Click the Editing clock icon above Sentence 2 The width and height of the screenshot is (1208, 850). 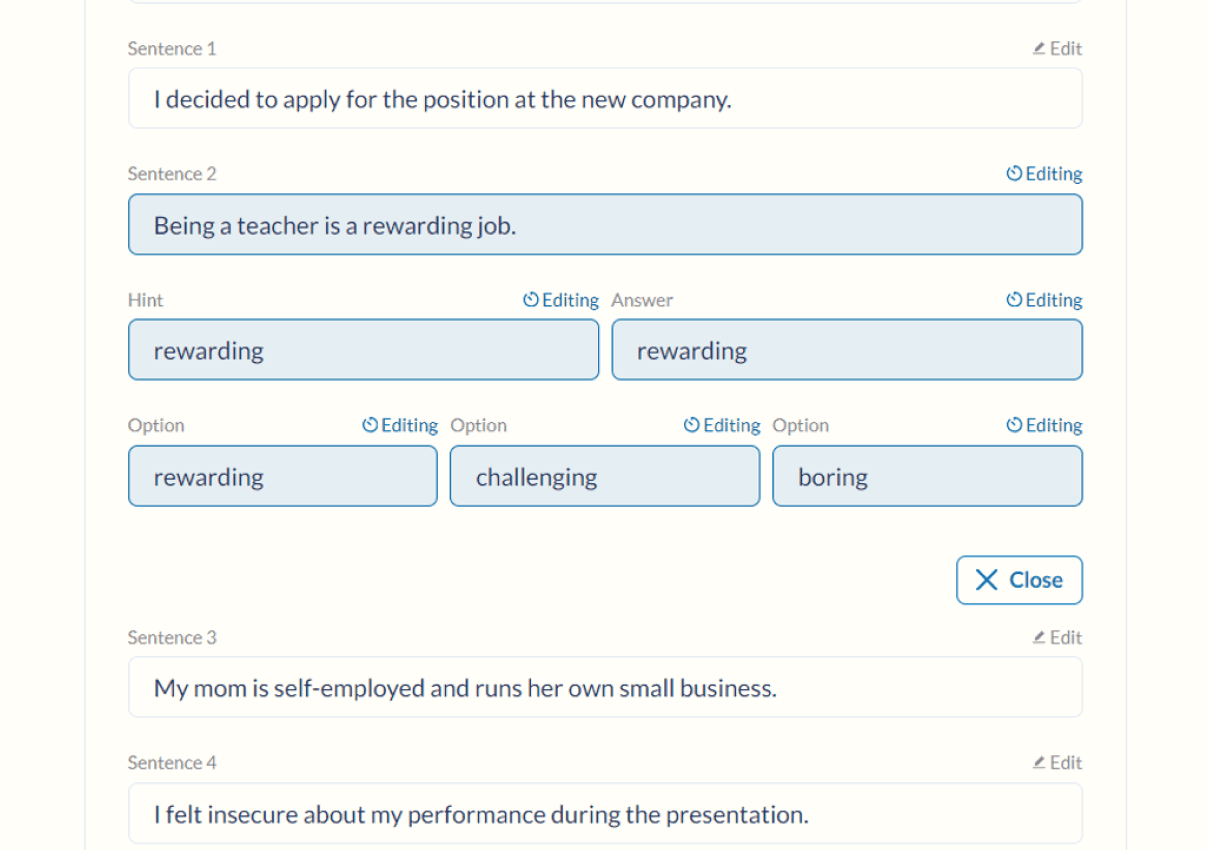click(x=1012, y=173)
